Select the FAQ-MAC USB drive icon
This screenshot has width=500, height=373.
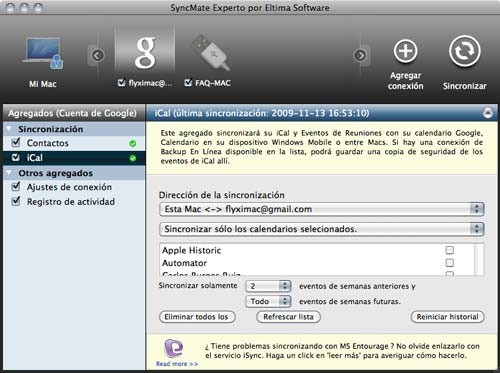click(210, 52)
